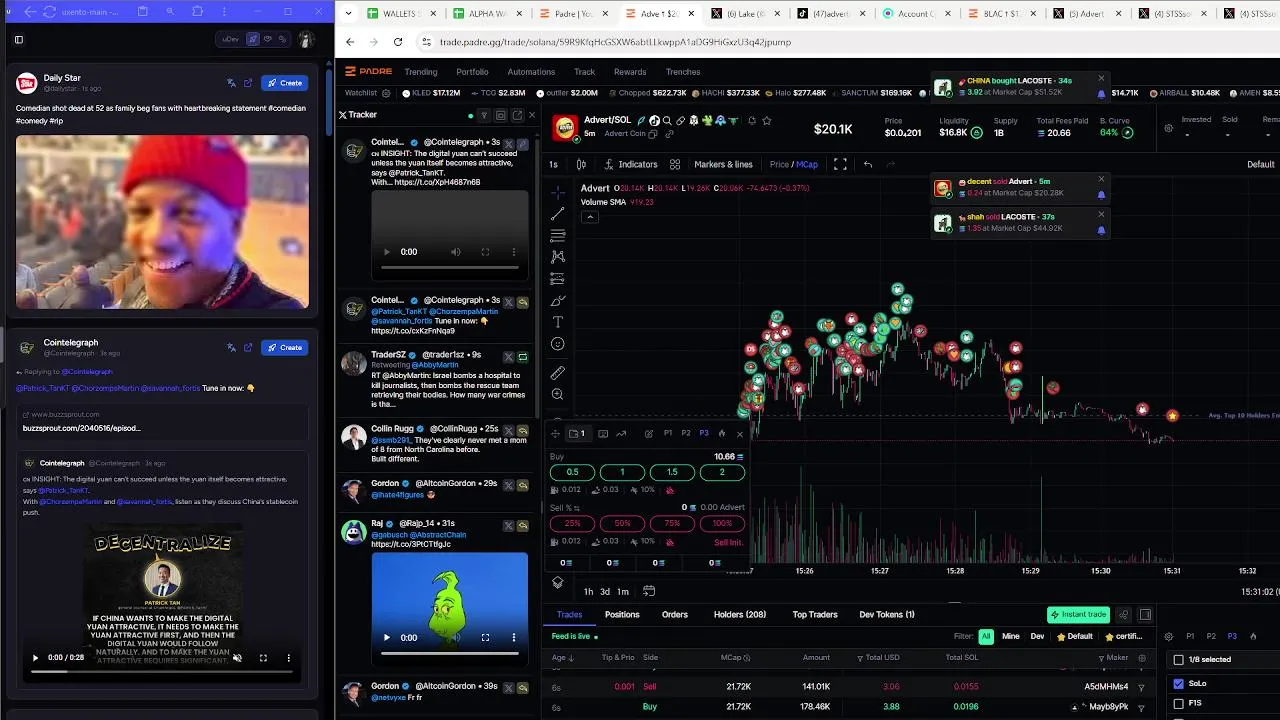
Task: Click Create on Daily Star post
Action: 284,83
